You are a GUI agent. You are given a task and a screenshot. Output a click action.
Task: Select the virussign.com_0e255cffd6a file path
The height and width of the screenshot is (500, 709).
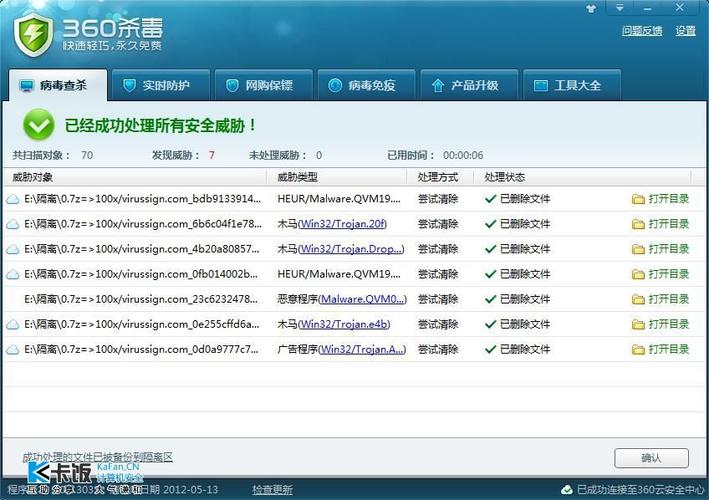pyautogui.click(x=142, y=324)
